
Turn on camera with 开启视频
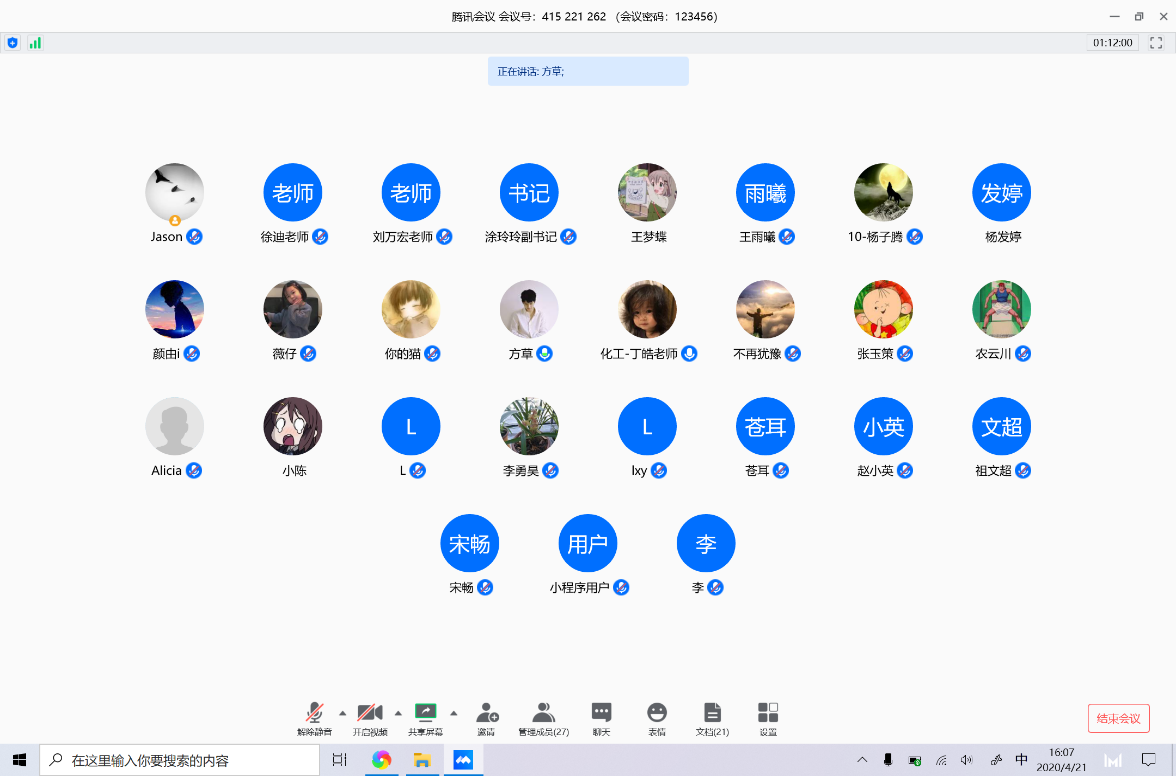tap(370, 714)
